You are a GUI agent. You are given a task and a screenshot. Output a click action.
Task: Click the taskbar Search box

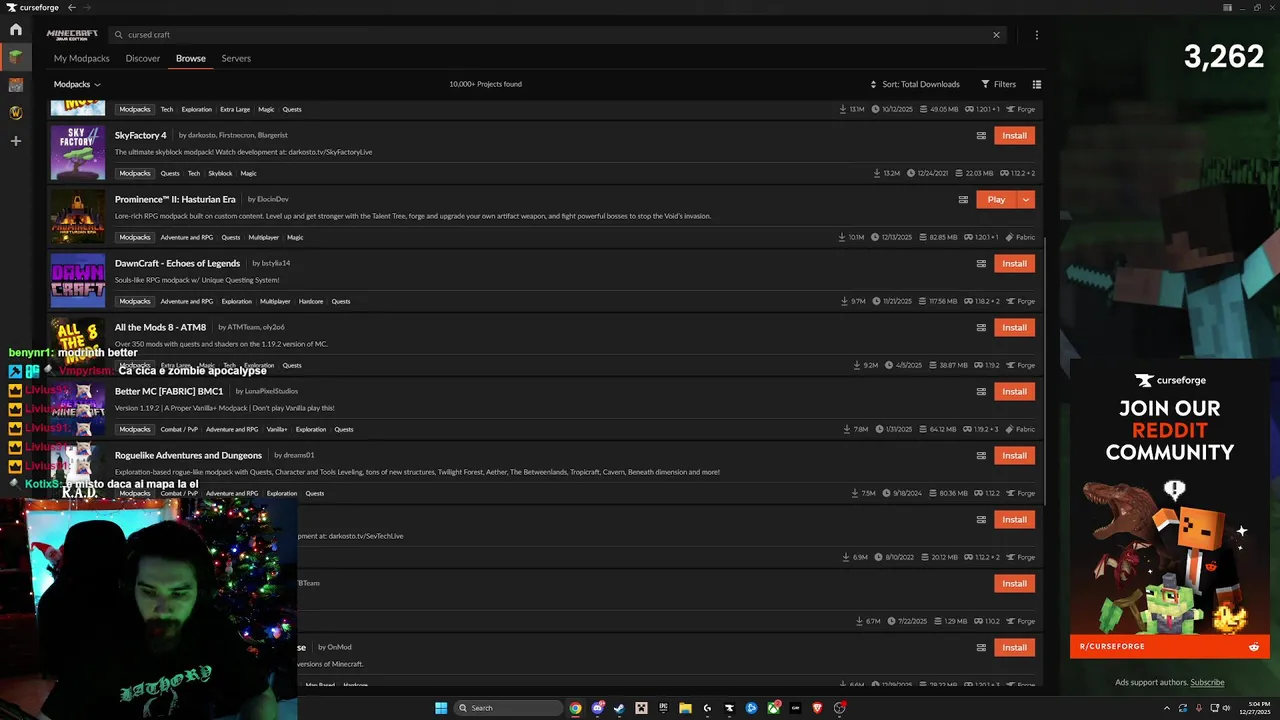508,708
